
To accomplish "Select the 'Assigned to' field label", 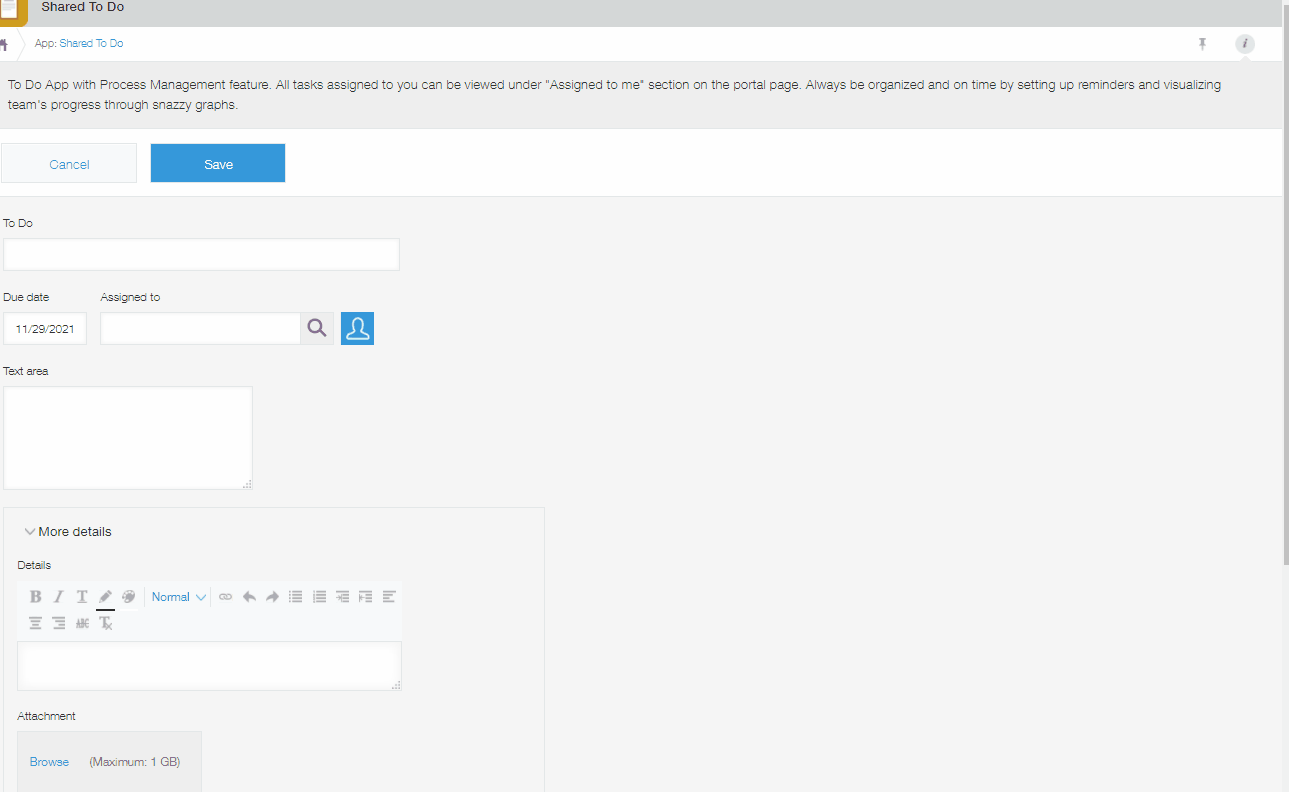I will [x=130, y=297].
